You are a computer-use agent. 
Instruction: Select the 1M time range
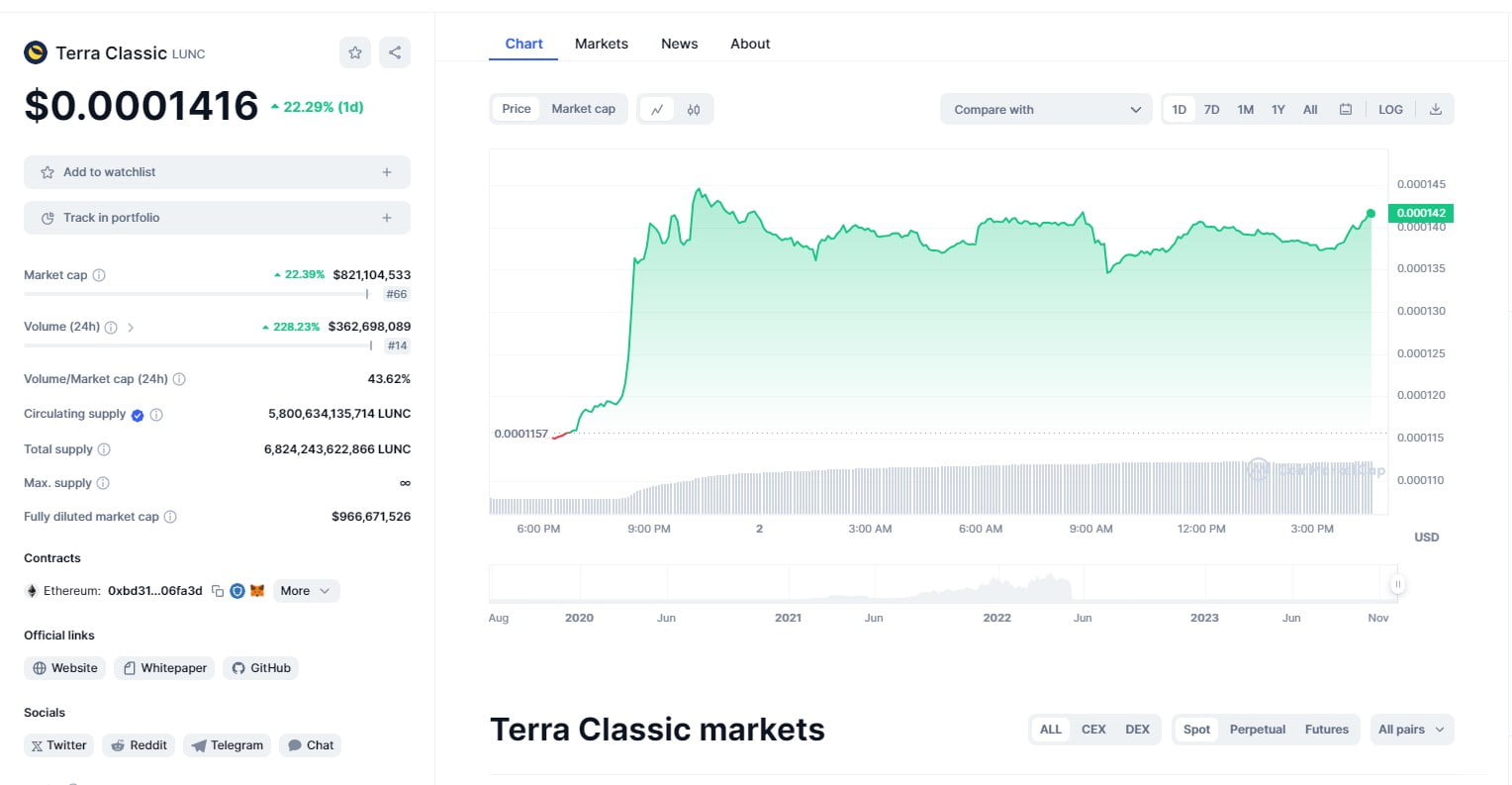point(1246,109)
